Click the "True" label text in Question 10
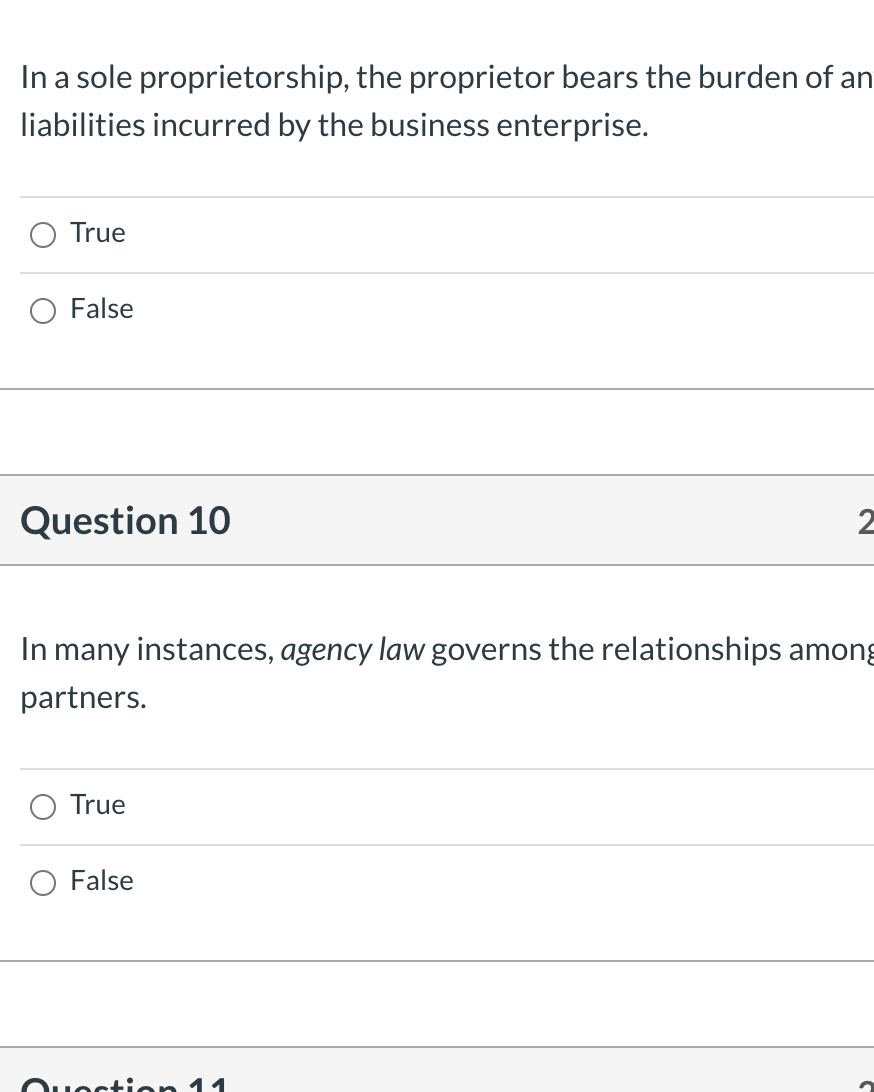Image resolution: width=874 pixels, height=1092 pixels. point(98,804)
